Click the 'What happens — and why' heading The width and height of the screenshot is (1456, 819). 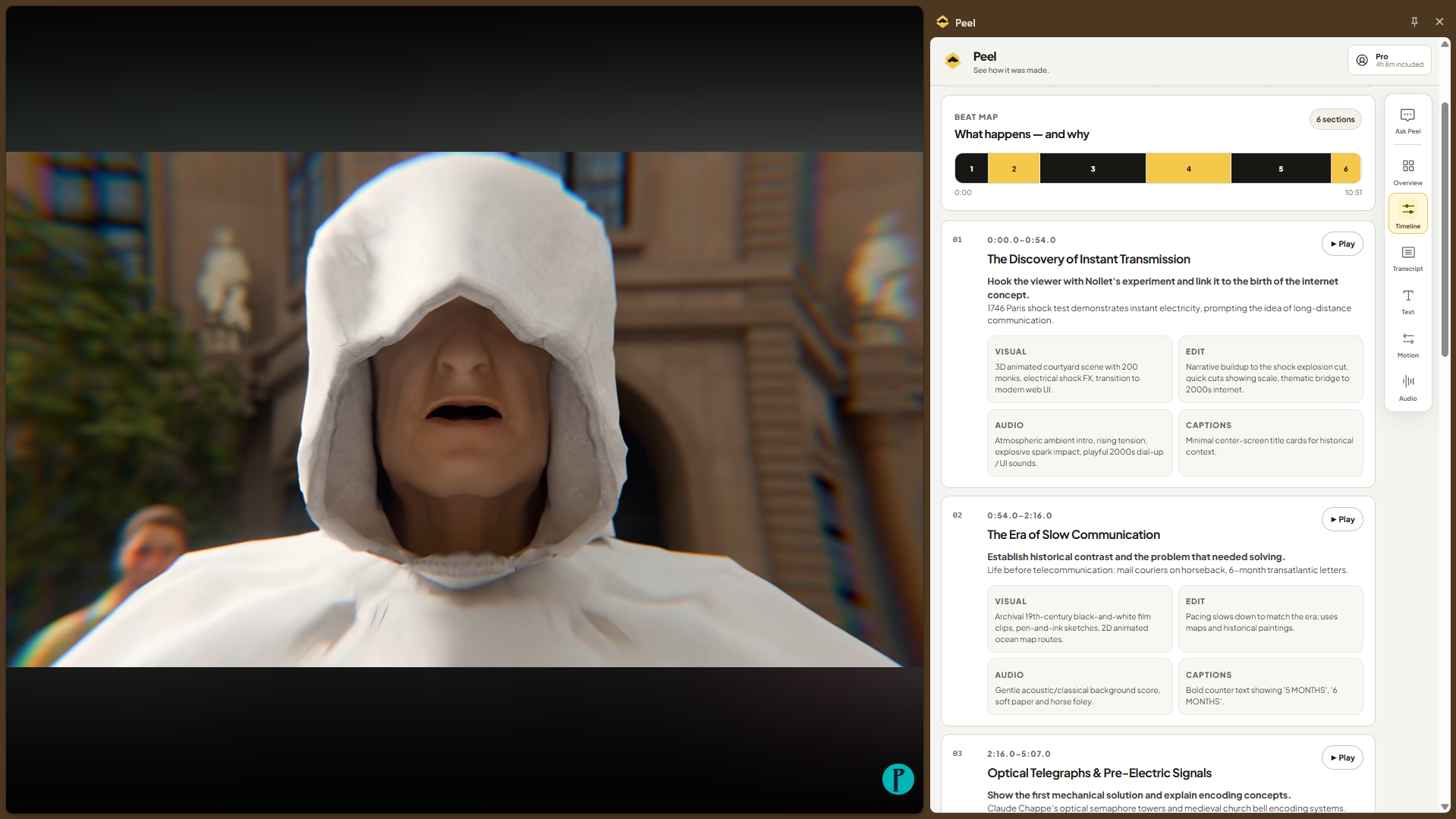click(x=1021, y=134)
